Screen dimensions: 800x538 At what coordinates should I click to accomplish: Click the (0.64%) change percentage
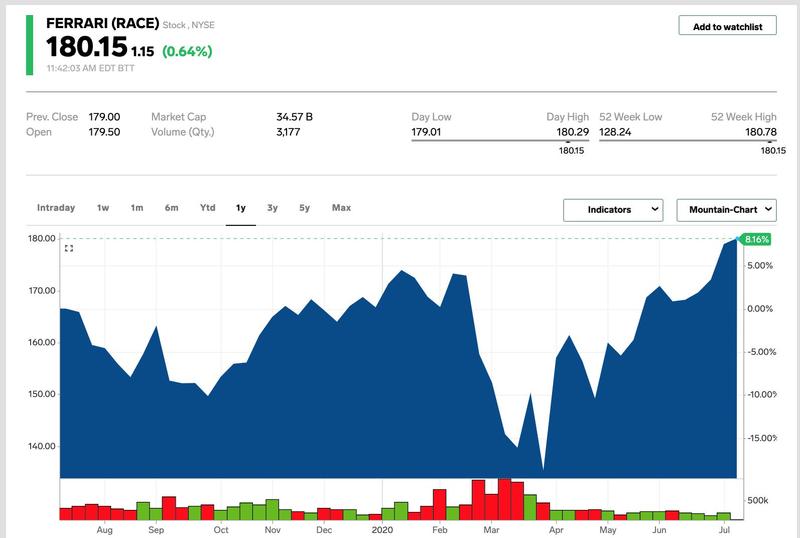(x=187, y=51)
